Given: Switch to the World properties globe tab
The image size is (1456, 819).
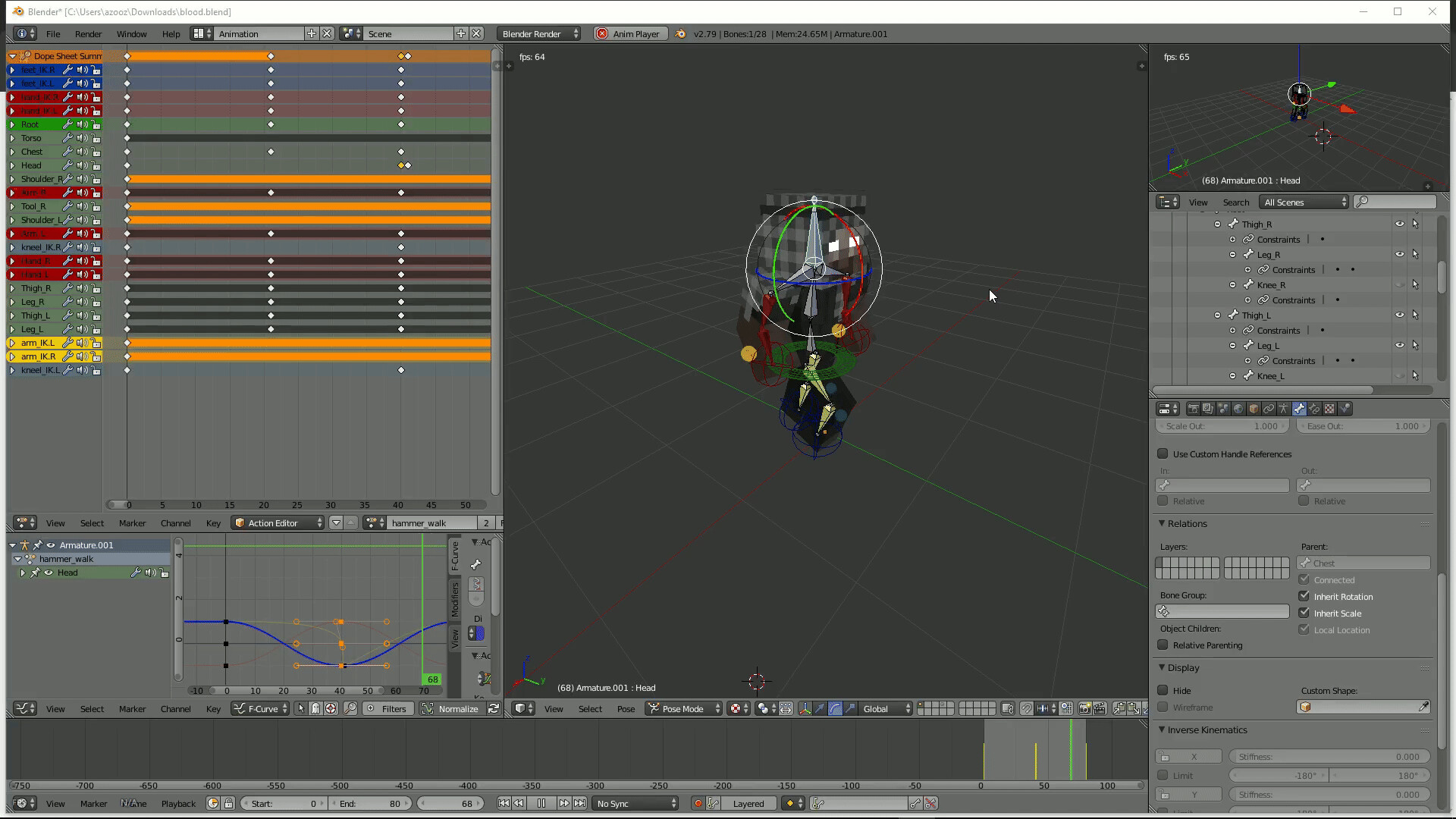Looking at the screenshot, I should [1239, 409].
